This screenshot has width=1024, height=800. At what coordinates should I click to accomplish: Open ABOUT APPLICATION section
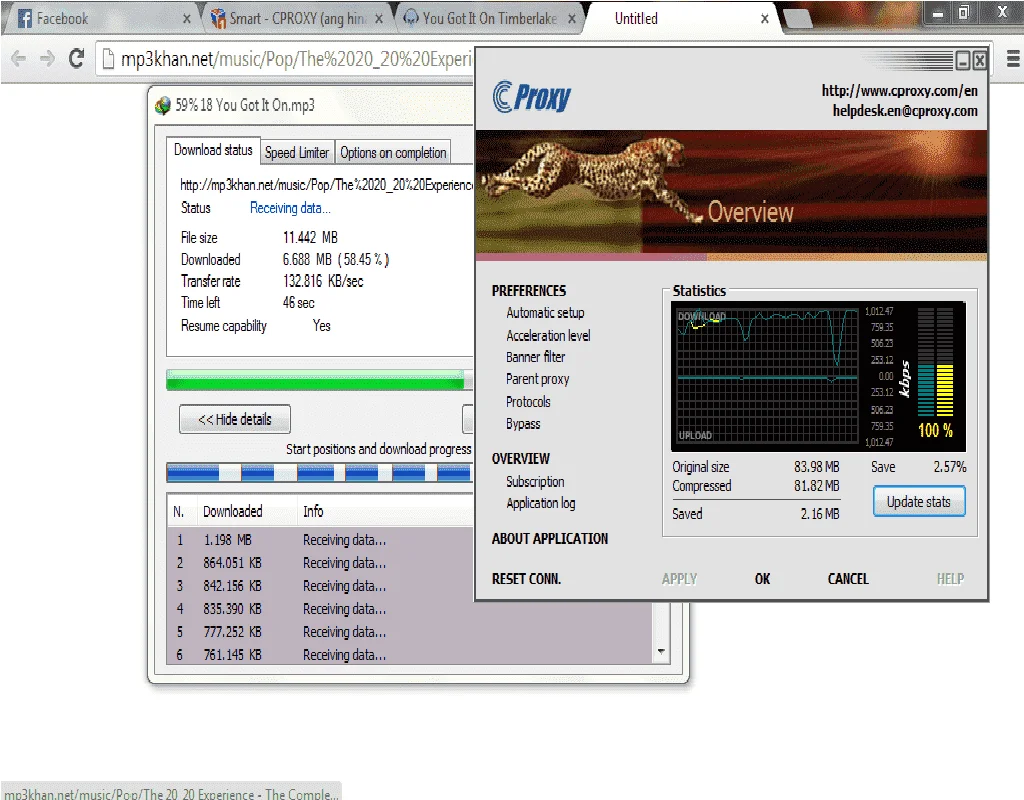coord(550,539)
